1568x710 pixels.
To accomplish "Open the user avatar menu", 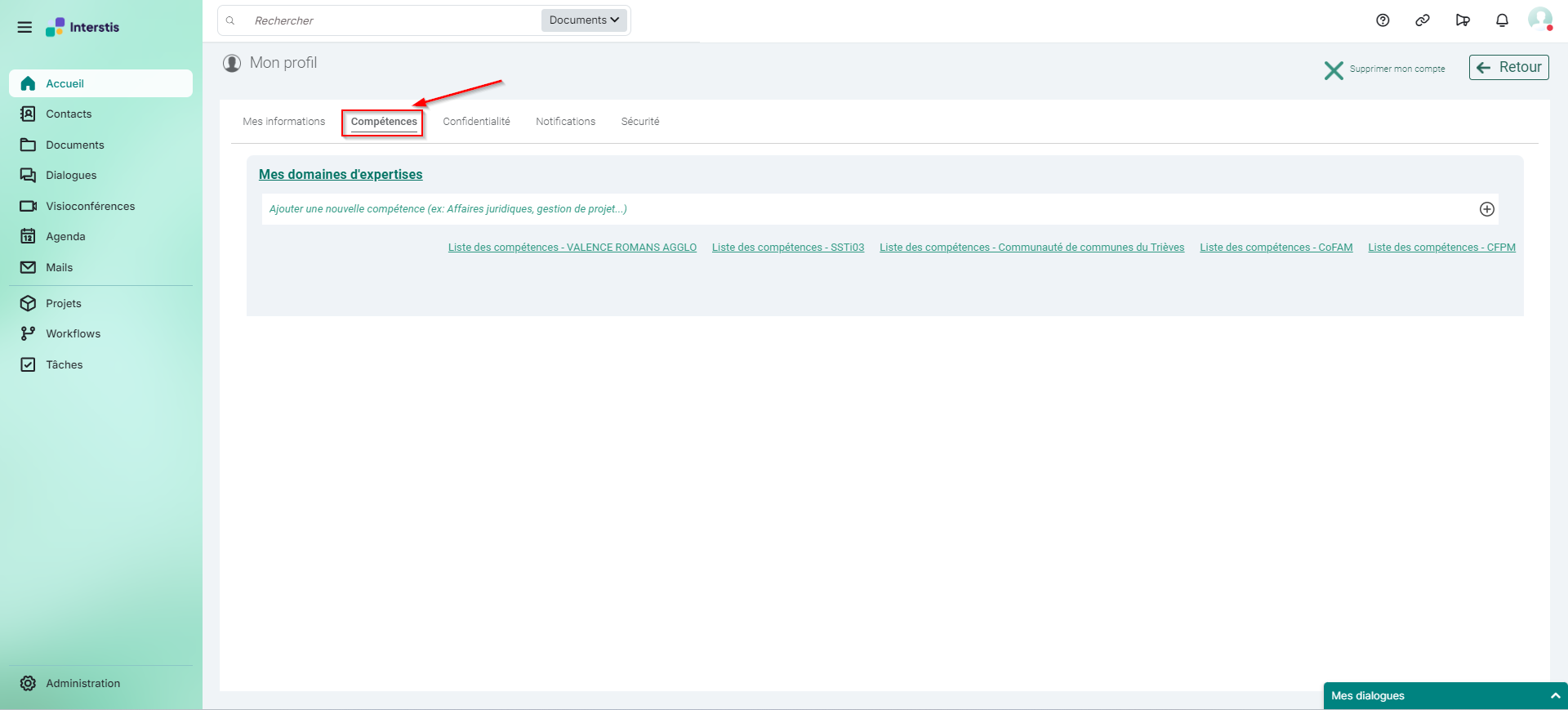I will 1540,20.
